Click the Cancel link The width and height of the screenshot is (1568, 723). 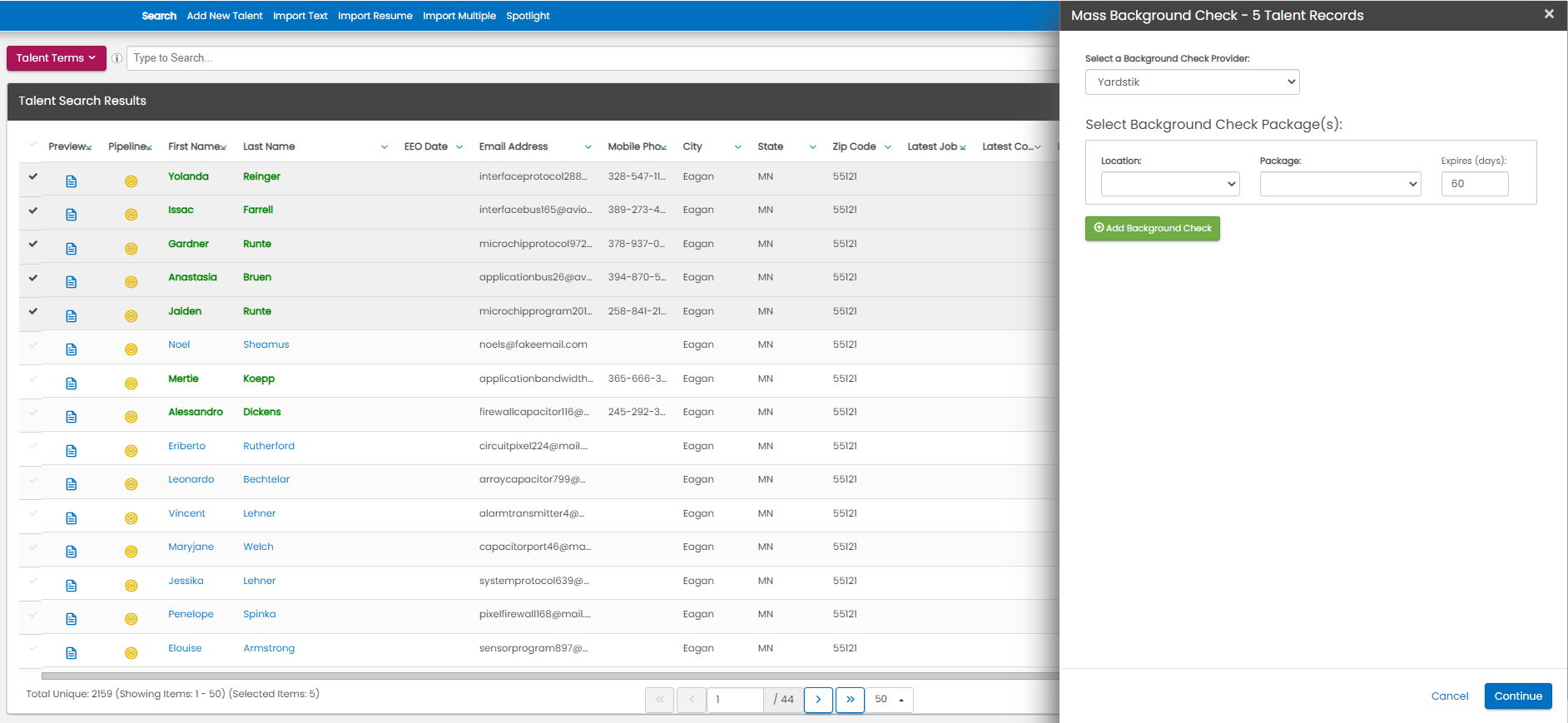(x=1450, y=696)
